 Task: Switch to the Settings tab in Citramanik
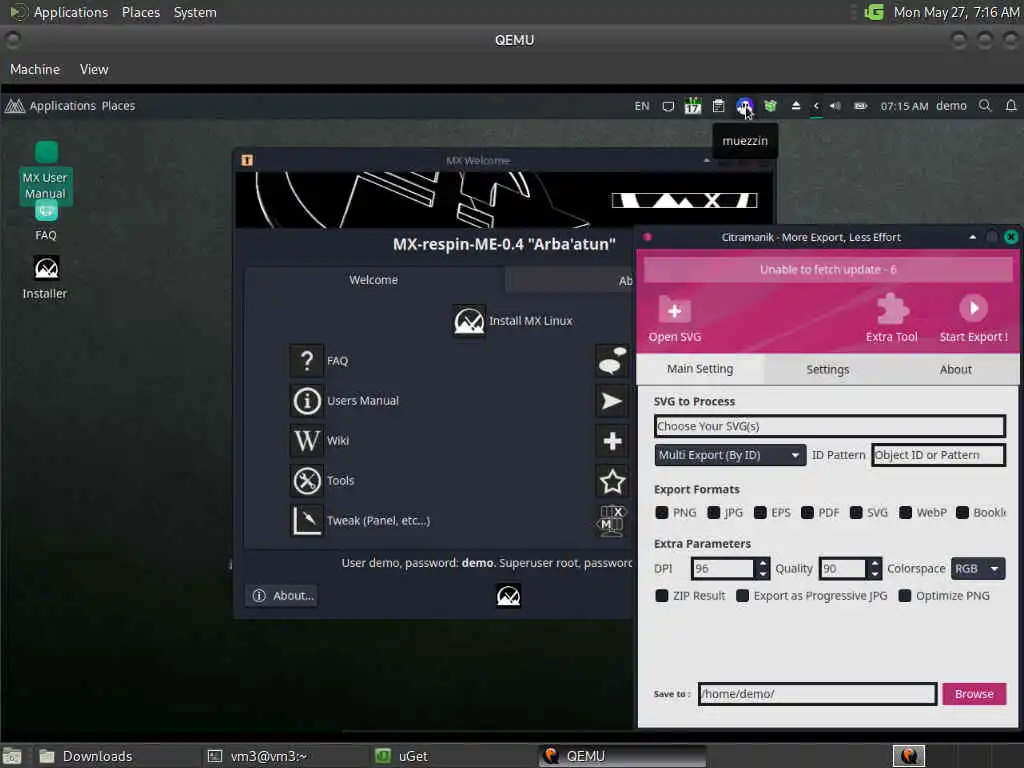click(x=827, y=370)
